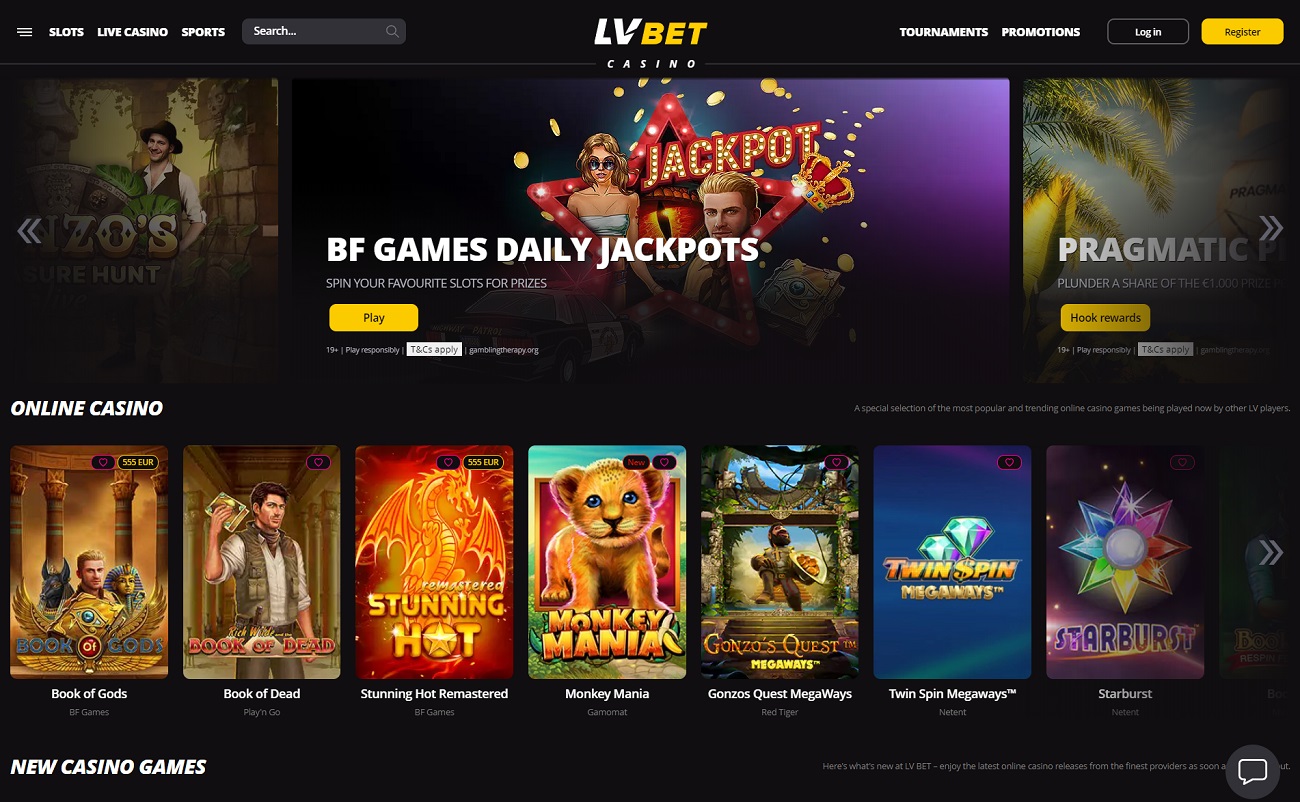Toggle heart favorite on Book of Dead
The width and height of the screenshot is (1300, 802).
click(x=318, y=462)
